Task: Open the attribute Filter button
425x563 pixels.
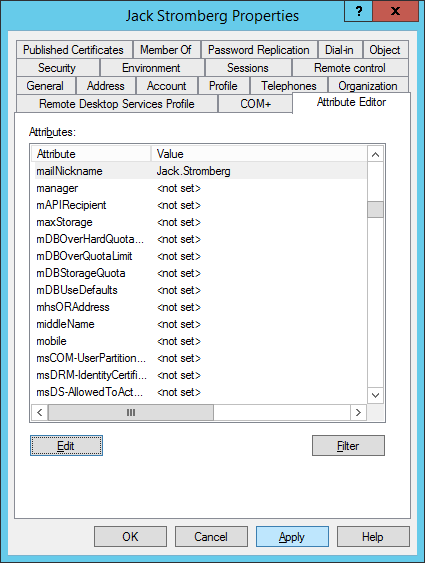Action: coord(348,446)
